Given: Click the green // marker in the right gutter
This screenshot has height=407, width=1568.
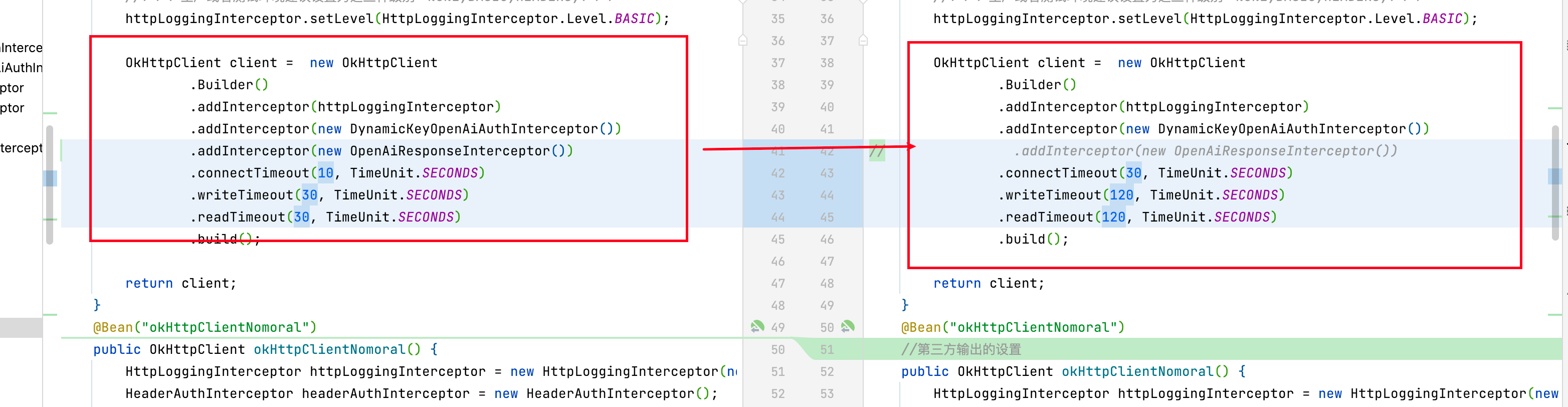Looking at the screenshot, I should pyautogui.click(x=877, y=151).
